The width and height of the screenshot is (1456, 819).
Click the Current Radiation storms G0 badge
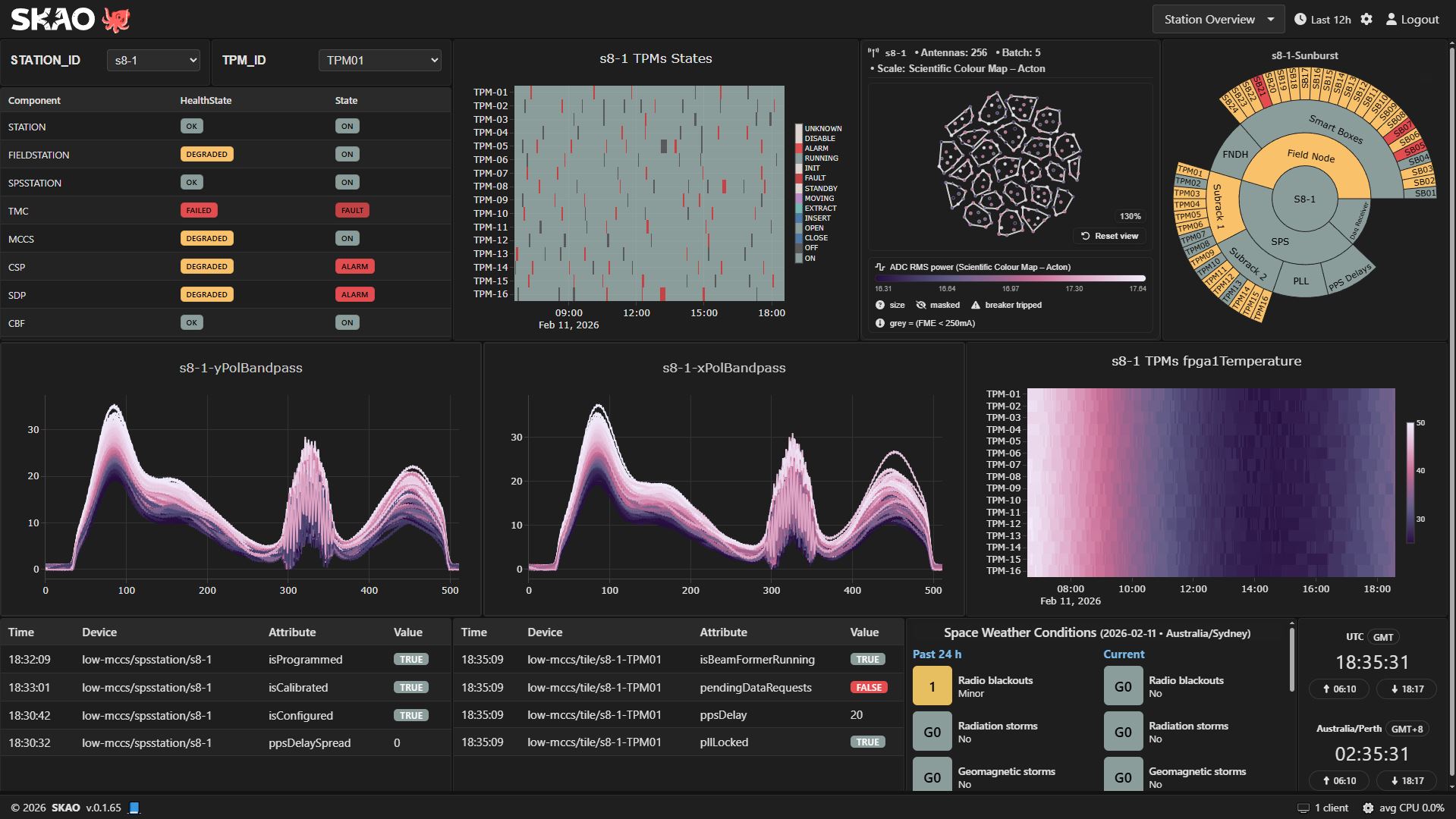(1123, 732)
